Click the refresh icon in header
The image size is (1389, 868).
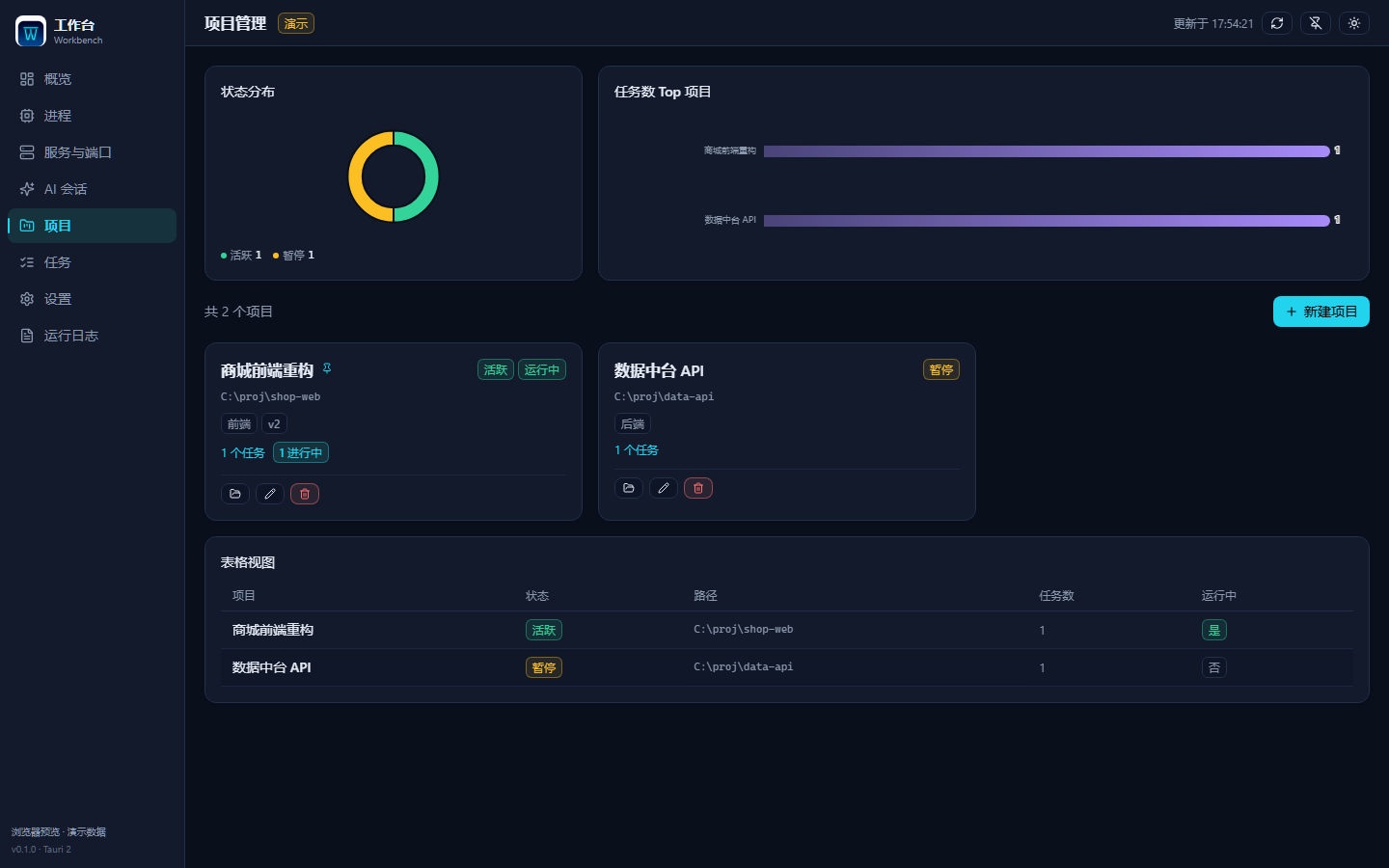point(1277,23)
